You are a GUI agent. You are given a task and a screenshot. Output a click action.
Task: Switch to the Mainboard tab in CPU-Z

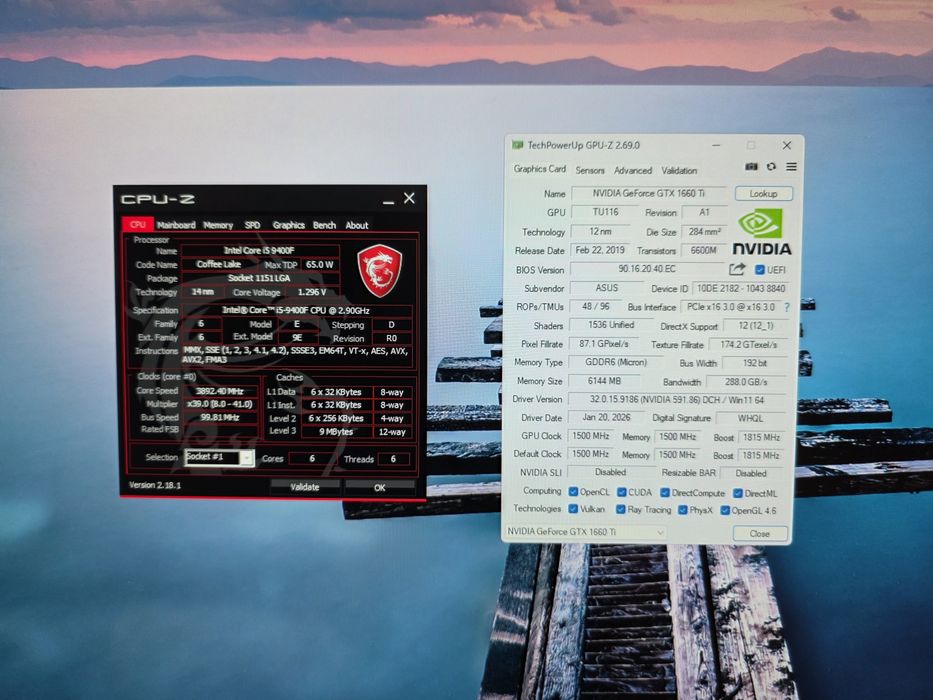coord(176,225)
